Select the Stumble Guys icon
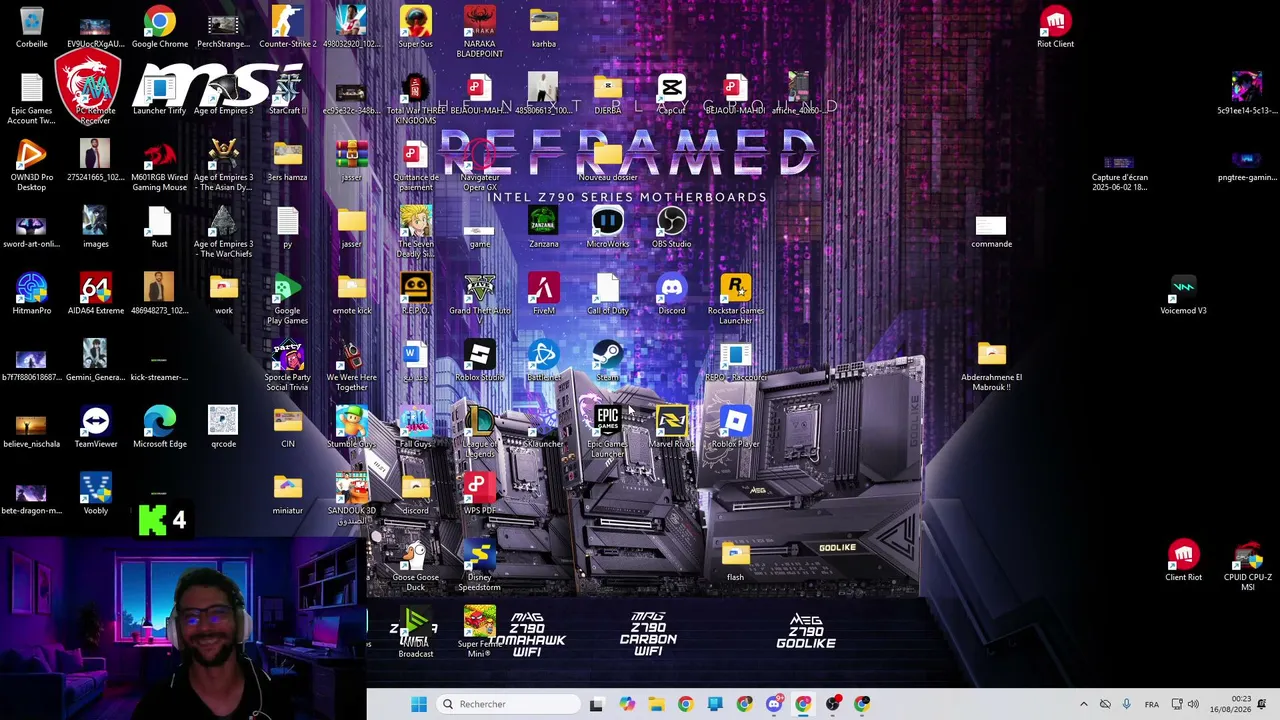1280x720 pixels. pyautogui.click(x=351, y=428)
